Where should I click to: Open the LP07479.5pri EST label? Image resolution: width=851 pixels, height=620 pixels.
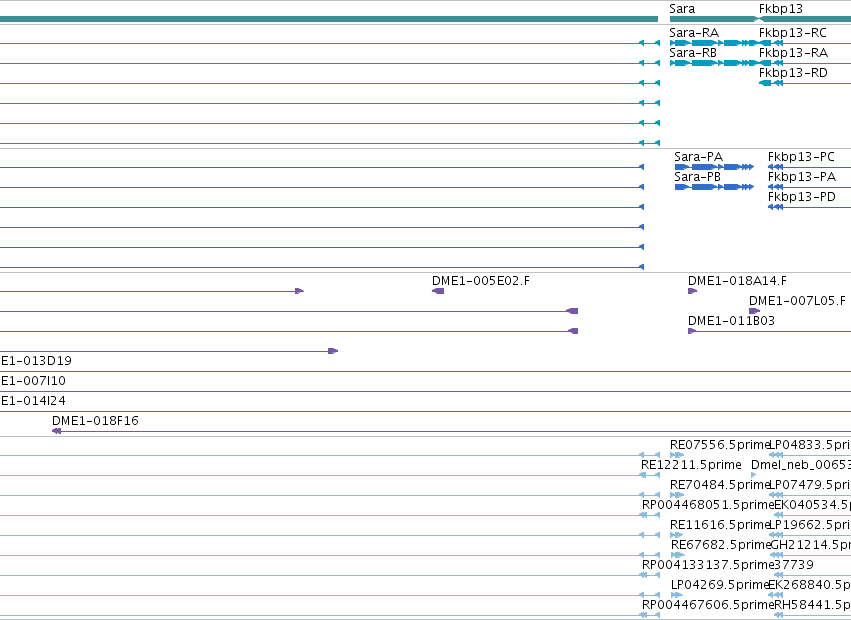coord(810,485)
